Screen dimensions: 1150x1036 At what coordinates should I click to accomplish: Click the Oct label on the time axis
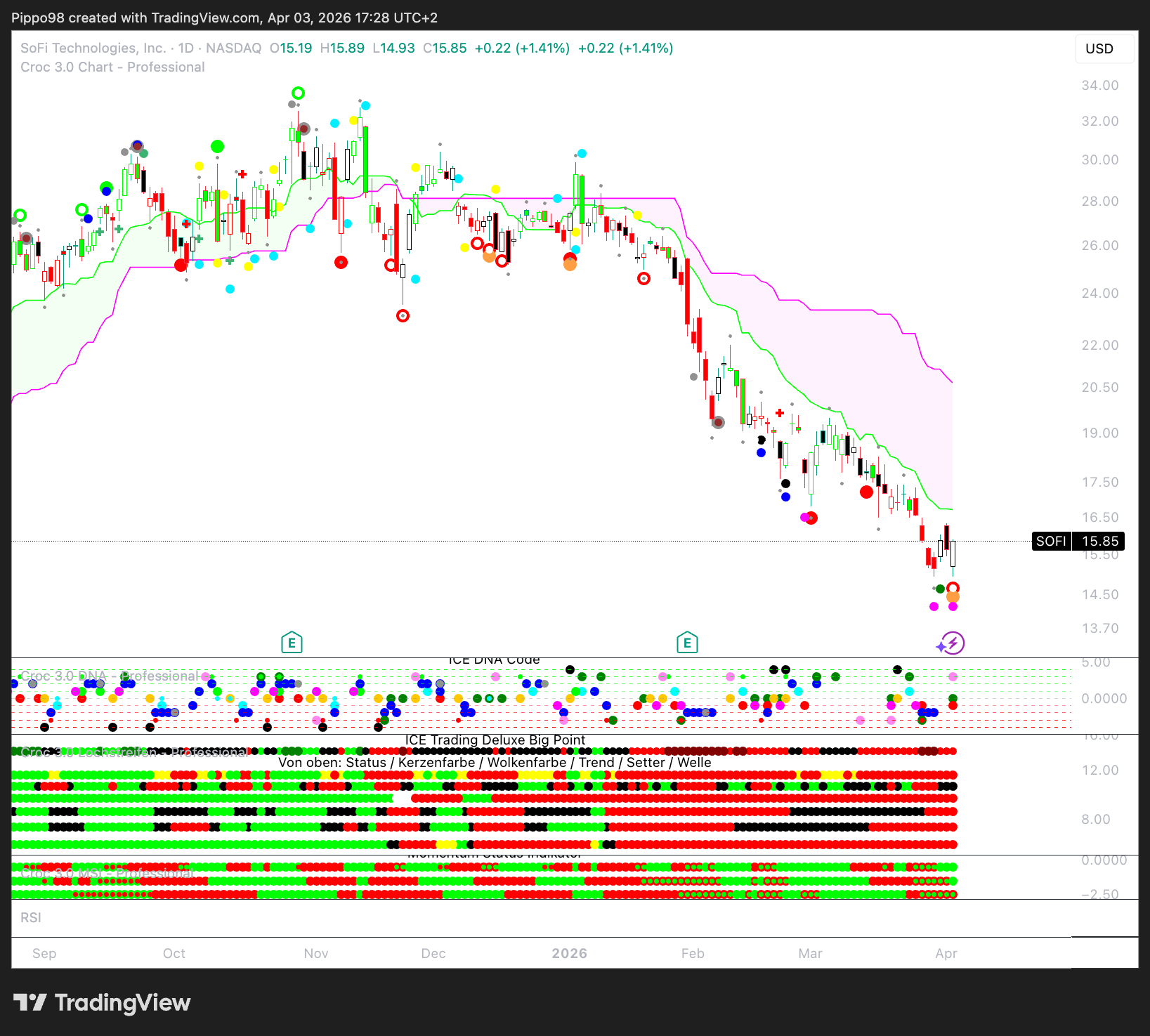[x=174, y=953]
